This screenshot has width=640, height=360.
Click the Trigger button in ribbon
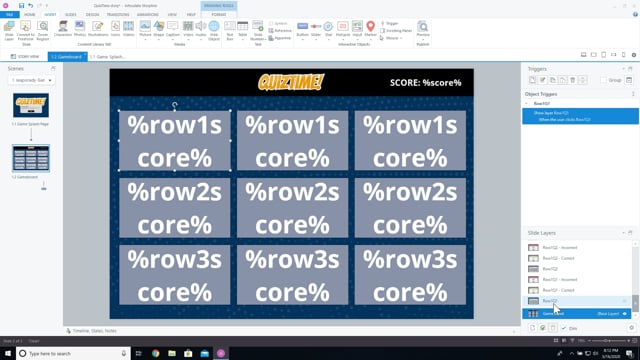tap(389, 23)
